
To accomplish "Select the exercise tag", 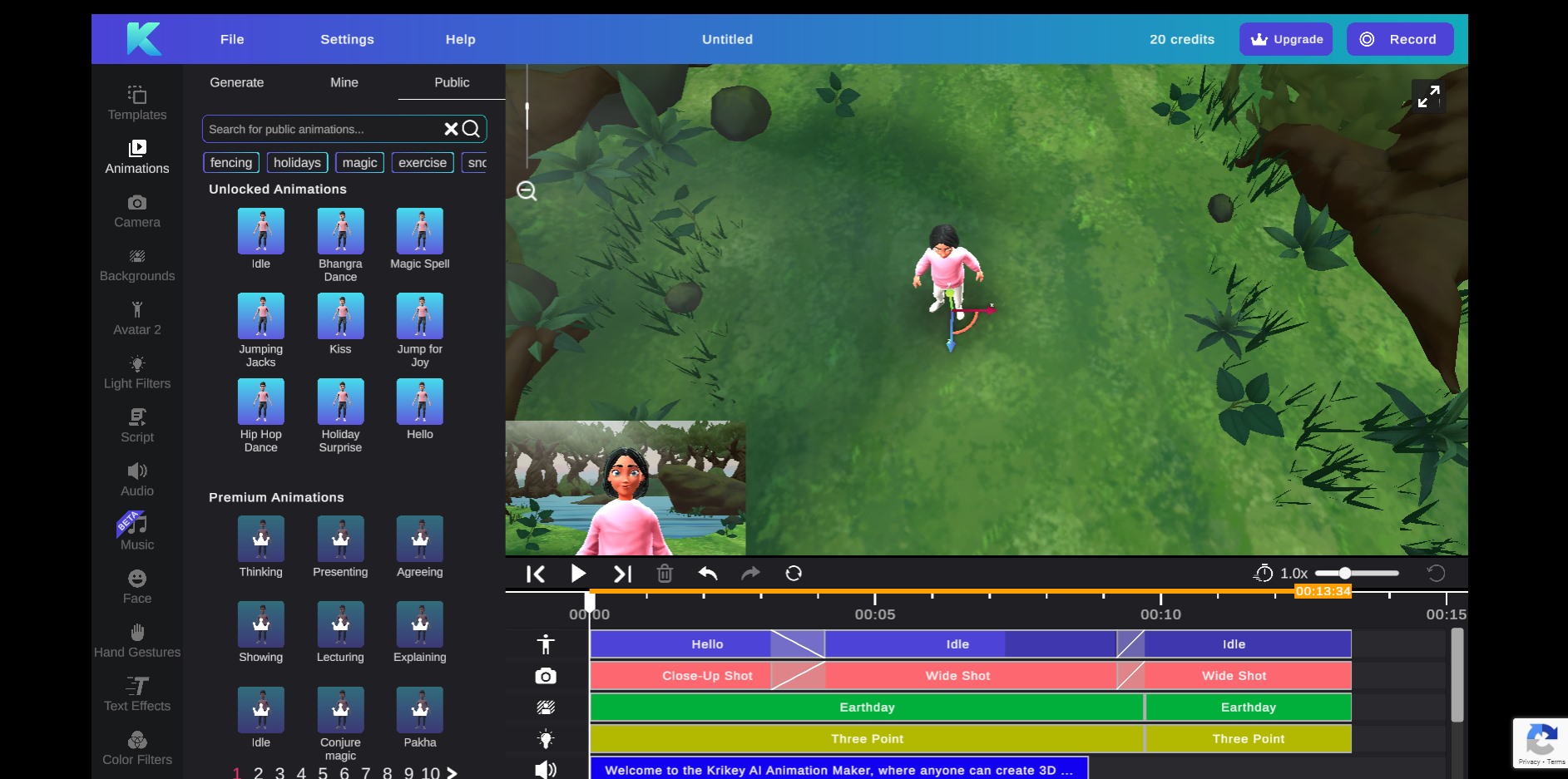I will (423, 163).
